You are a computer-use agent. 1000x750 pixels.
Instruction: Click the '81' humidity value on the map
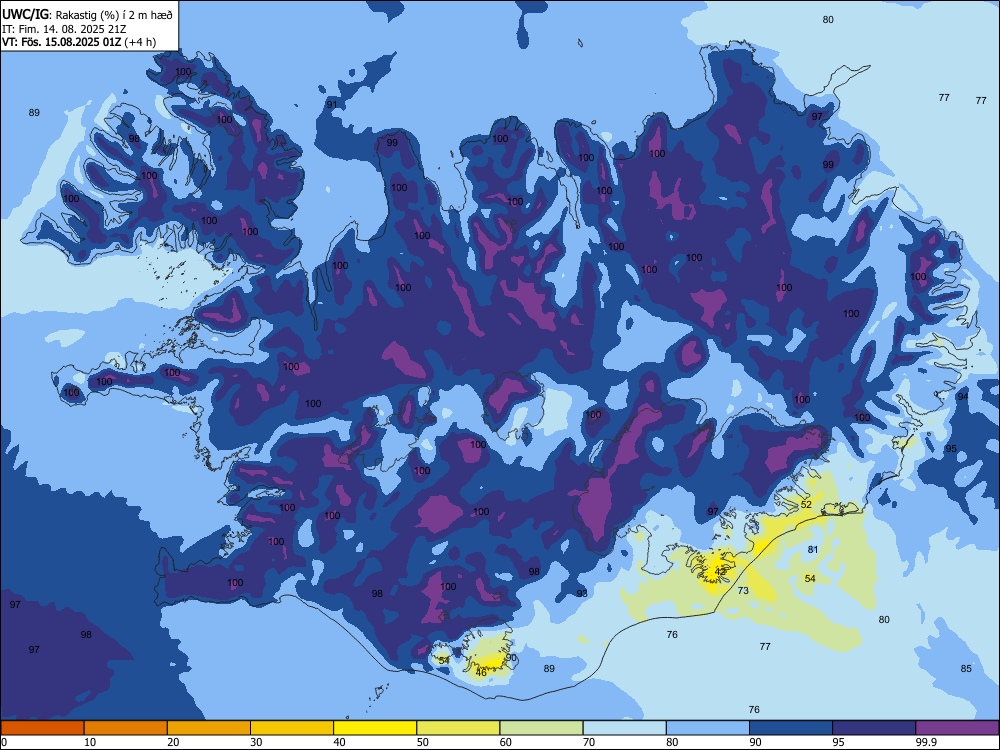click(x=812, y=550)
